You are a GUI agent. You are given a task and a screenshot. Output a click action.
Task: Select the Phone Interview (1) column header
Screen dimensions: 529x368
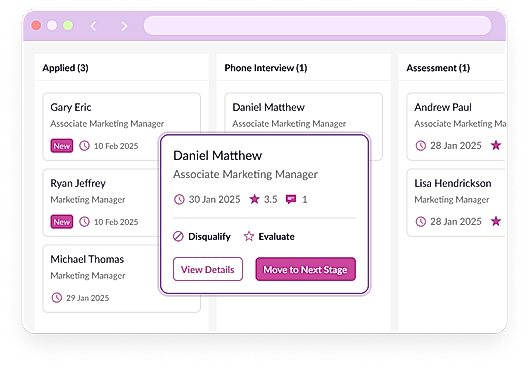pos(266,68)
